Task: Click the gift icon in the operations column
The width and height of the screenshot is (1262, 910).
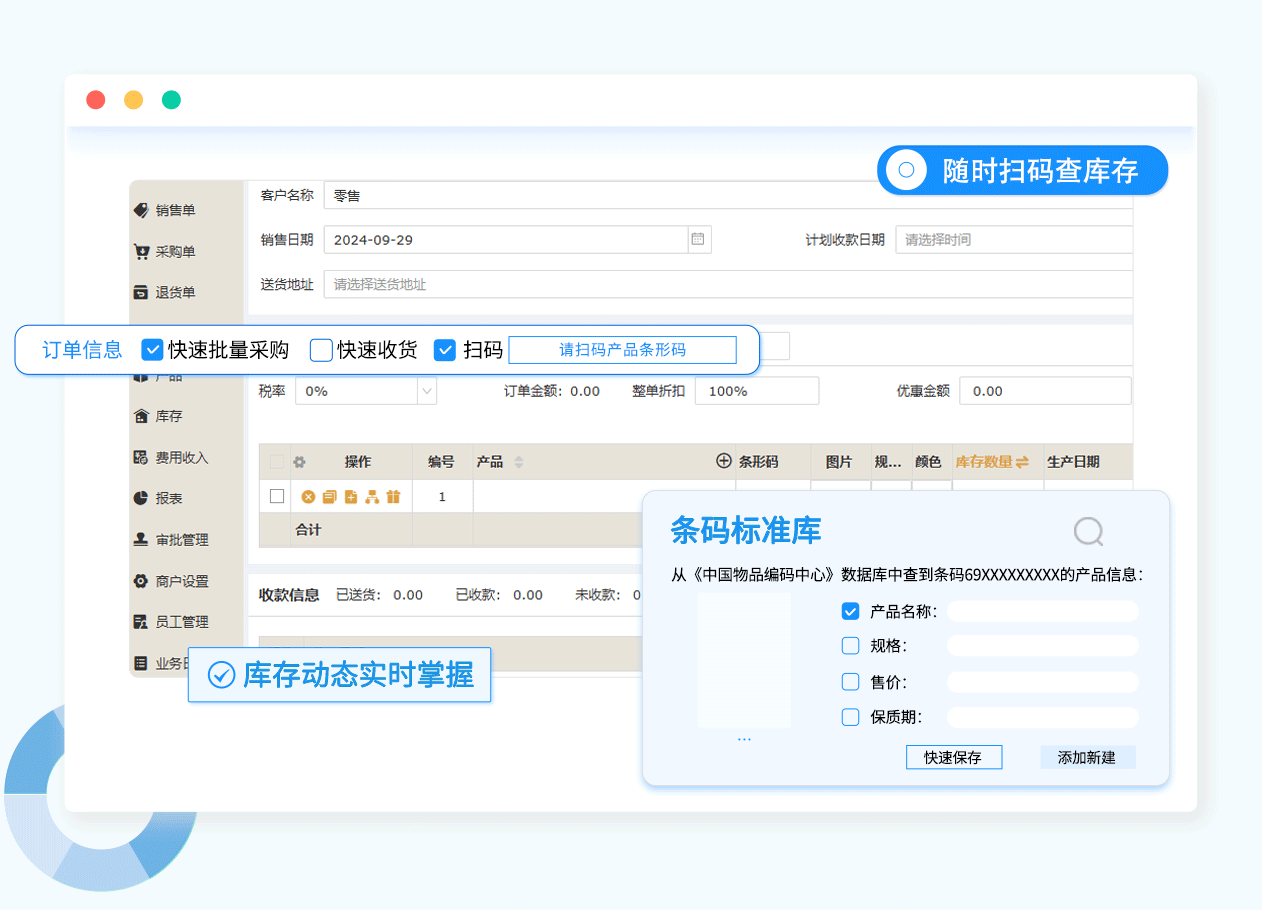Action: [393, 497]
